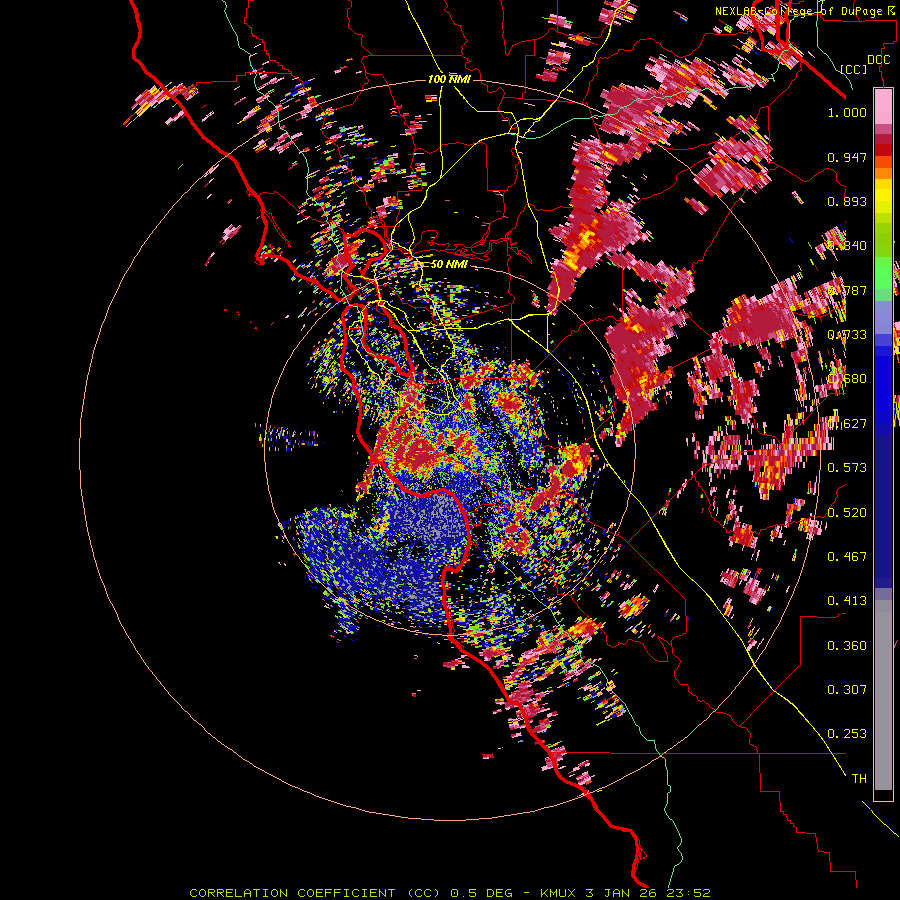Click the 0.893 scale label
Viewport: 900px width, 900px height.
[x=847, y=201]
